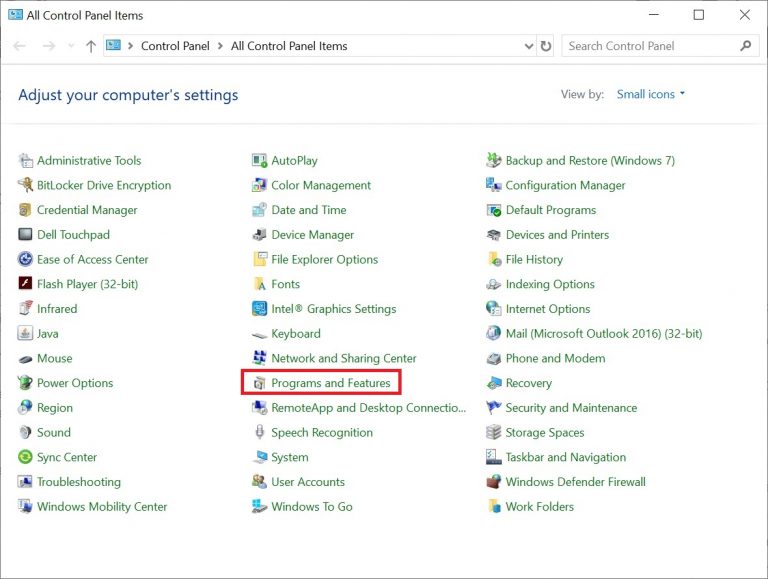Image resolution: width=768 pixels, height=579 pixels.
Task: Click the Power Options icon
Action: pos(25,383)
